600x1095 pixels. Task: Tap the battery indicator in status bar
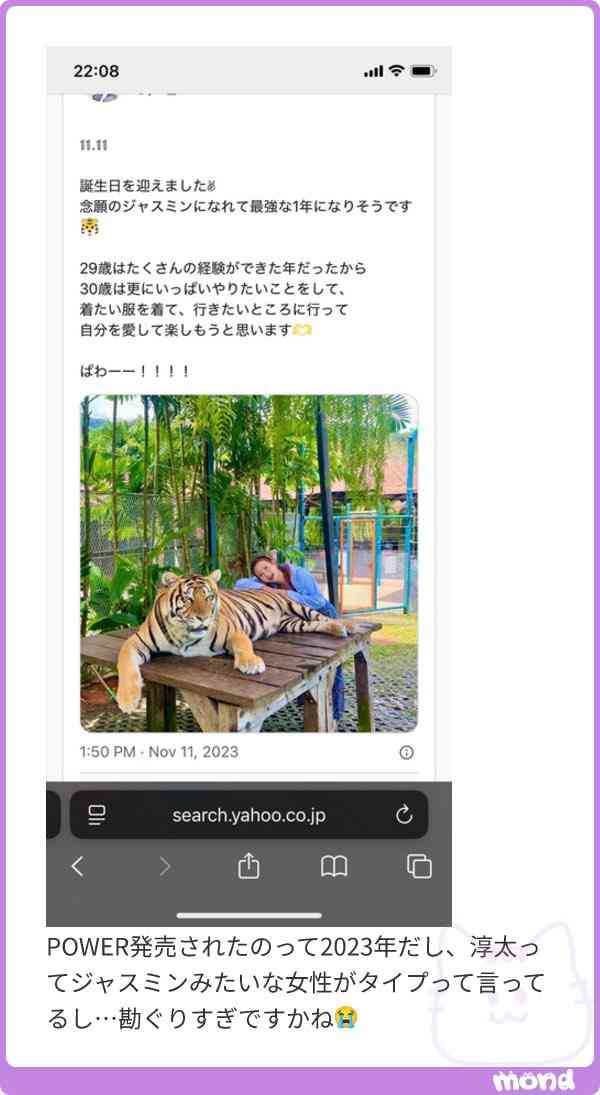[423, 71]
